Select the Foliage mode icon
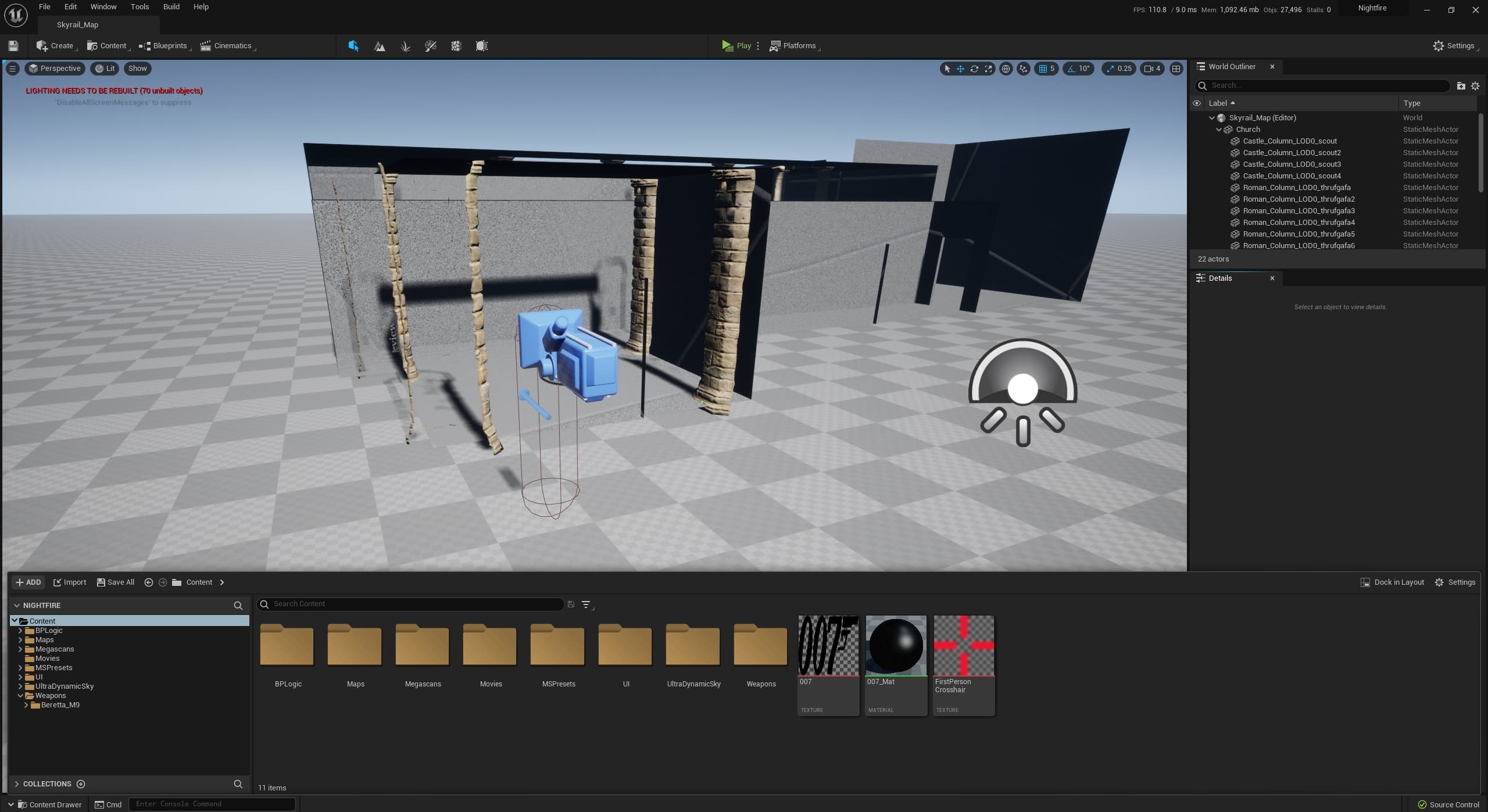Image resolution: width=1488 pixels, height=812 pixels. 406,46
